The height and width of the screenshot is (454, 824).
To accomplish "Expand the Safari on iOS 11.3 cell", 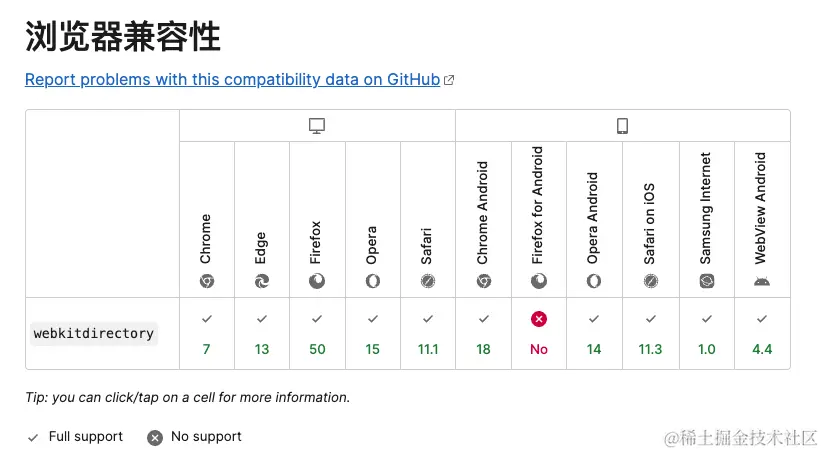I will (651, 334).
